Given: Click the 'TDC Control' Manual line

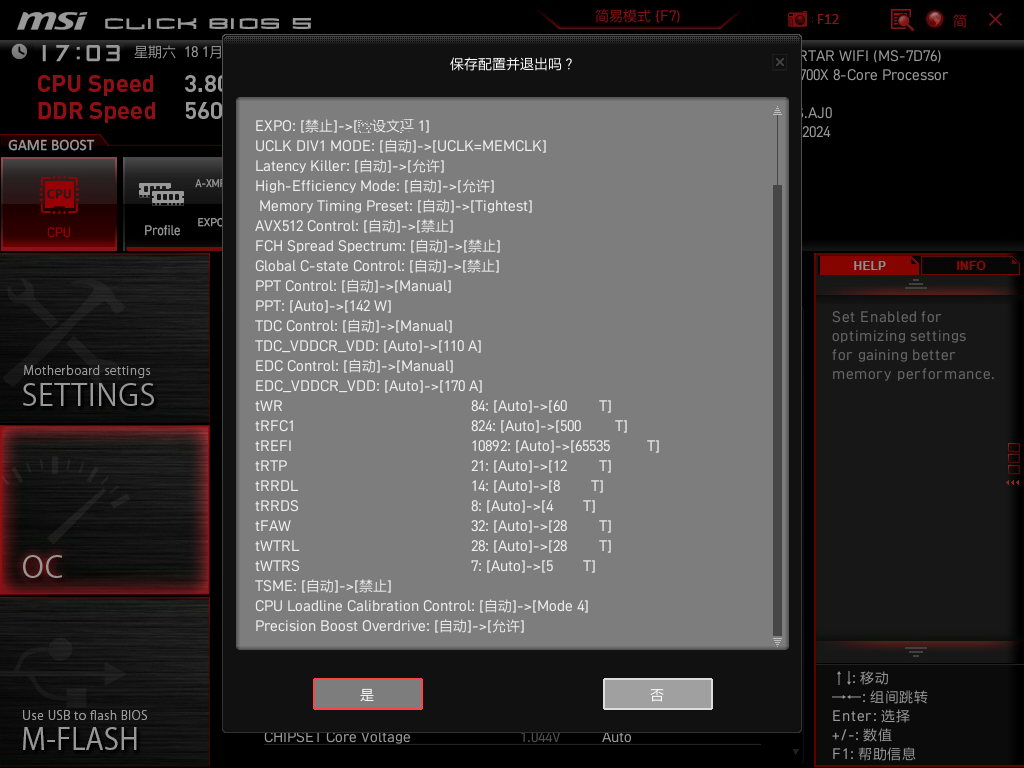Looking at the screenshot, I should (354, 326).
